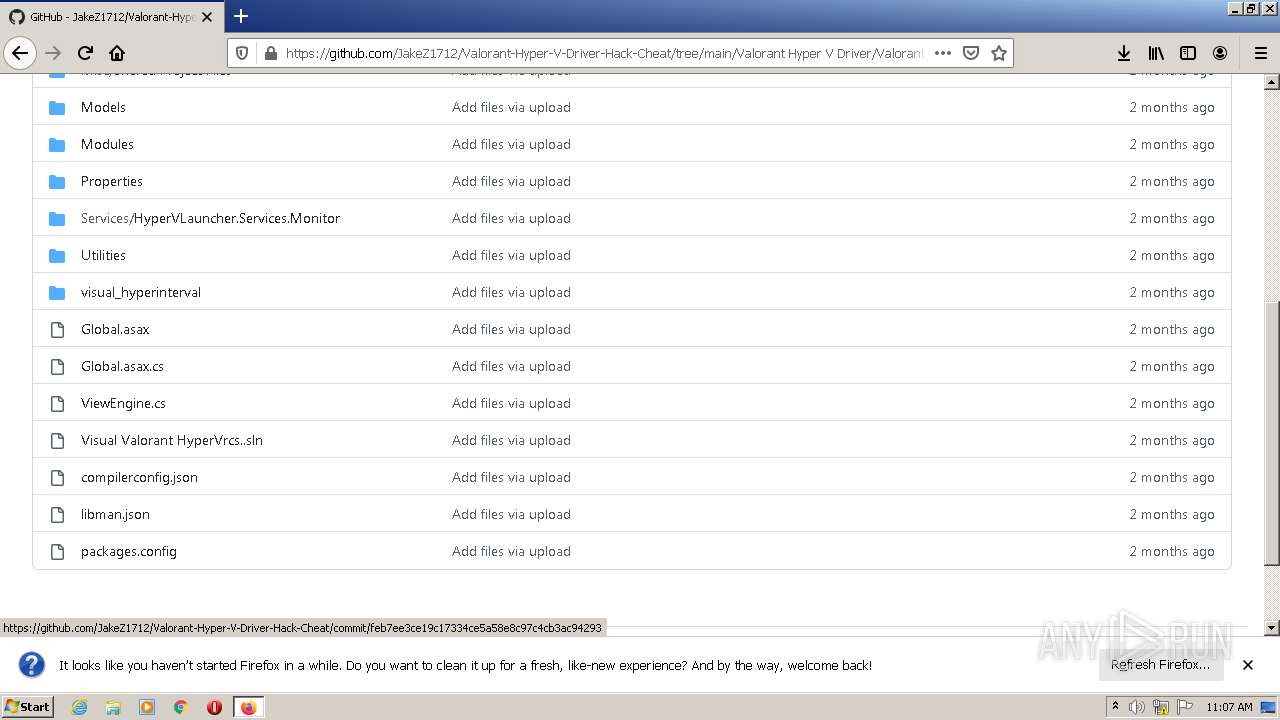Click folder icon beside visual_hyperinterval

tap(57, 292)
